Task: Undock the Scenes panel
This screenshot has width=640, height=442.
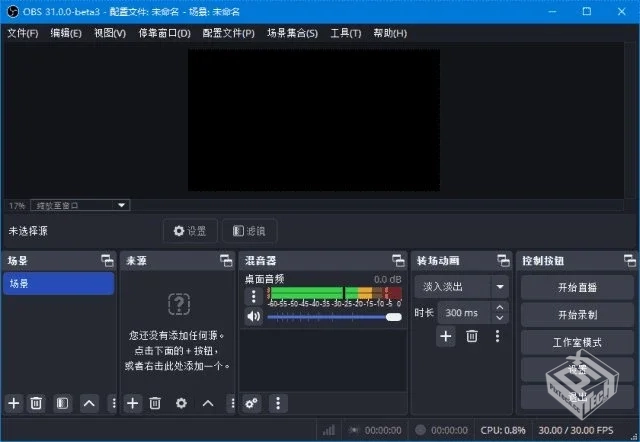Action: tap(107, 260)
